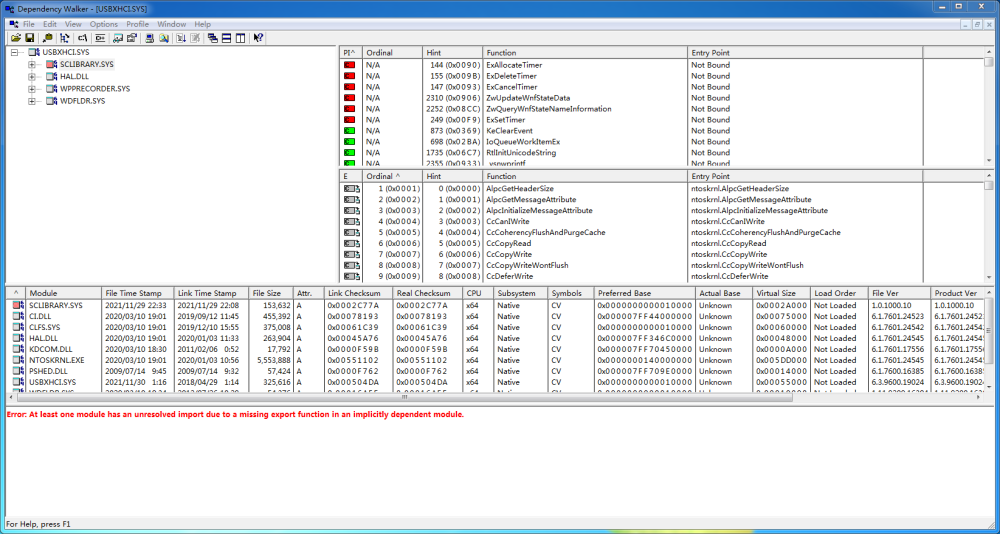Open the Options menu

[x=103, y=23]
